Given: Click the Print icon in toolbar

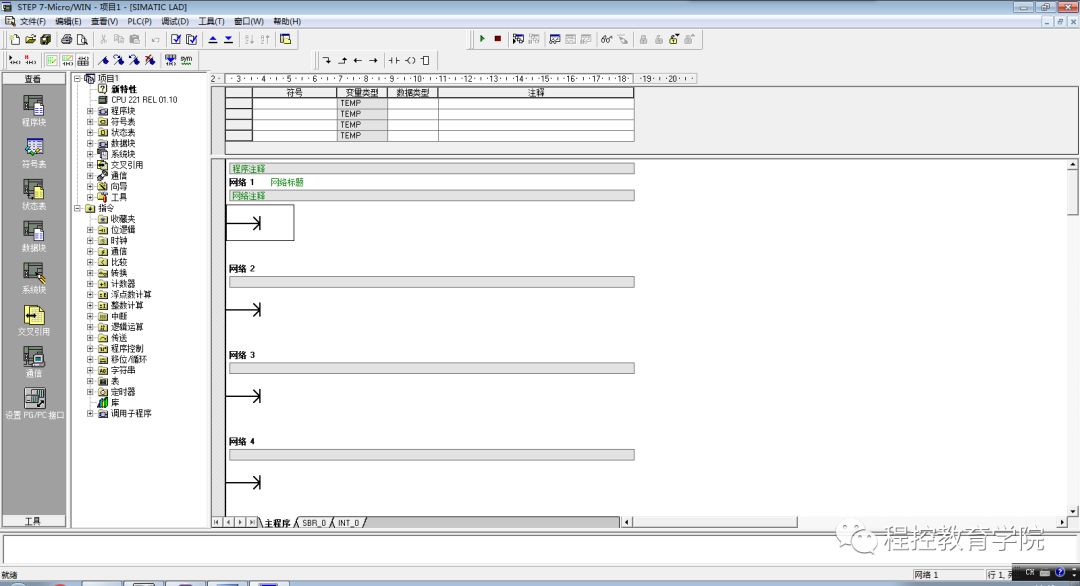Looking at the screenshot, I should [x=67, y=39].
